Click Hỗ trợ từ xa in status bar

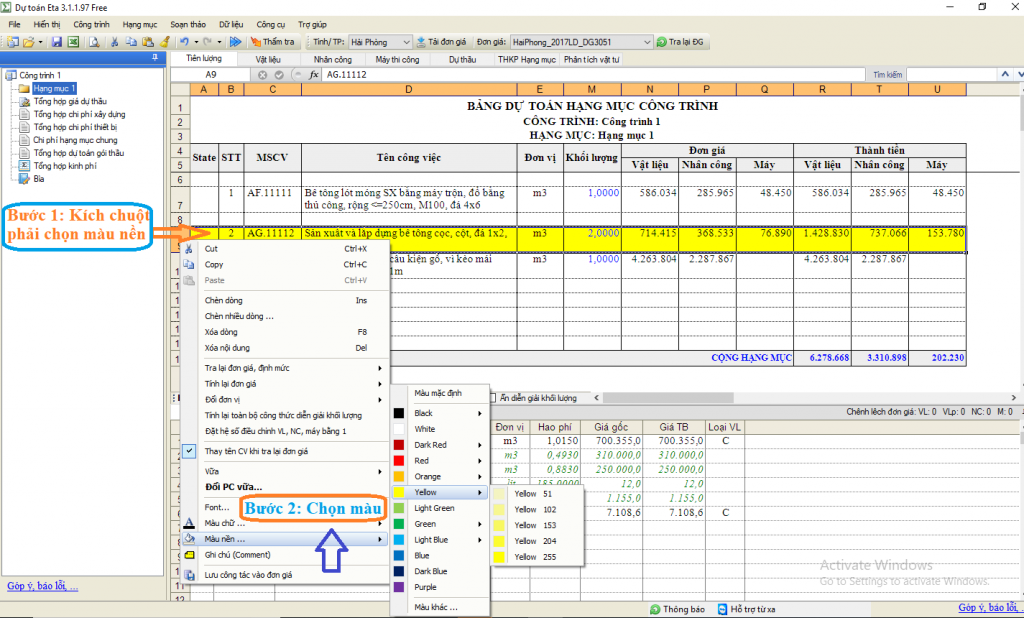pos(751,608)
